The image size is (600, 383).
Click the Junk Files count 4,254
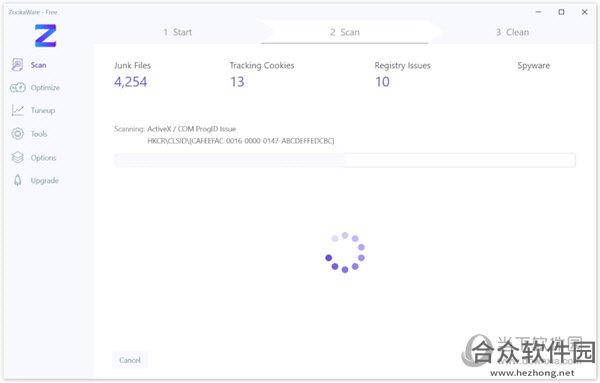pyautogui.click(x=130, y=81)
